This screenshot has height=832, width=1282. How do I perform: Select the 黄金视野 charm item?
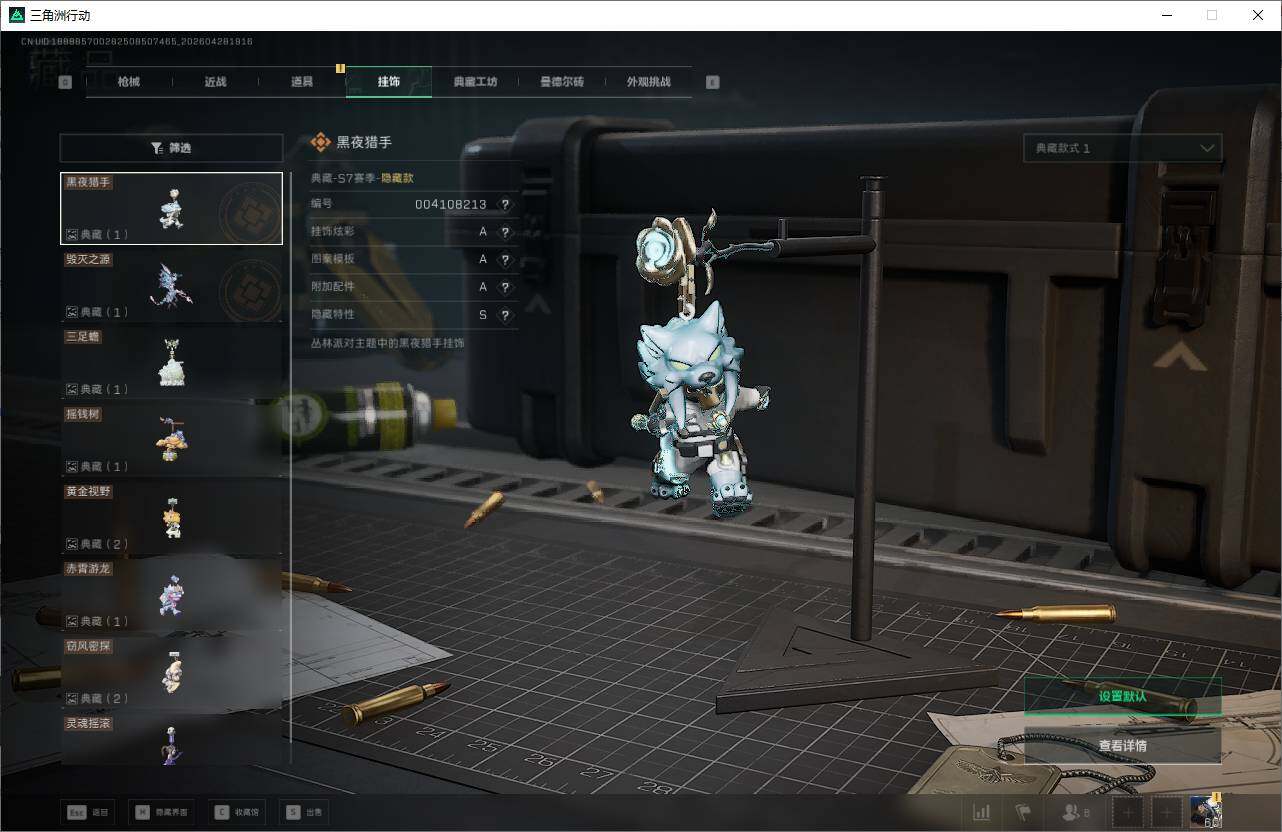(x=171, y=517)
